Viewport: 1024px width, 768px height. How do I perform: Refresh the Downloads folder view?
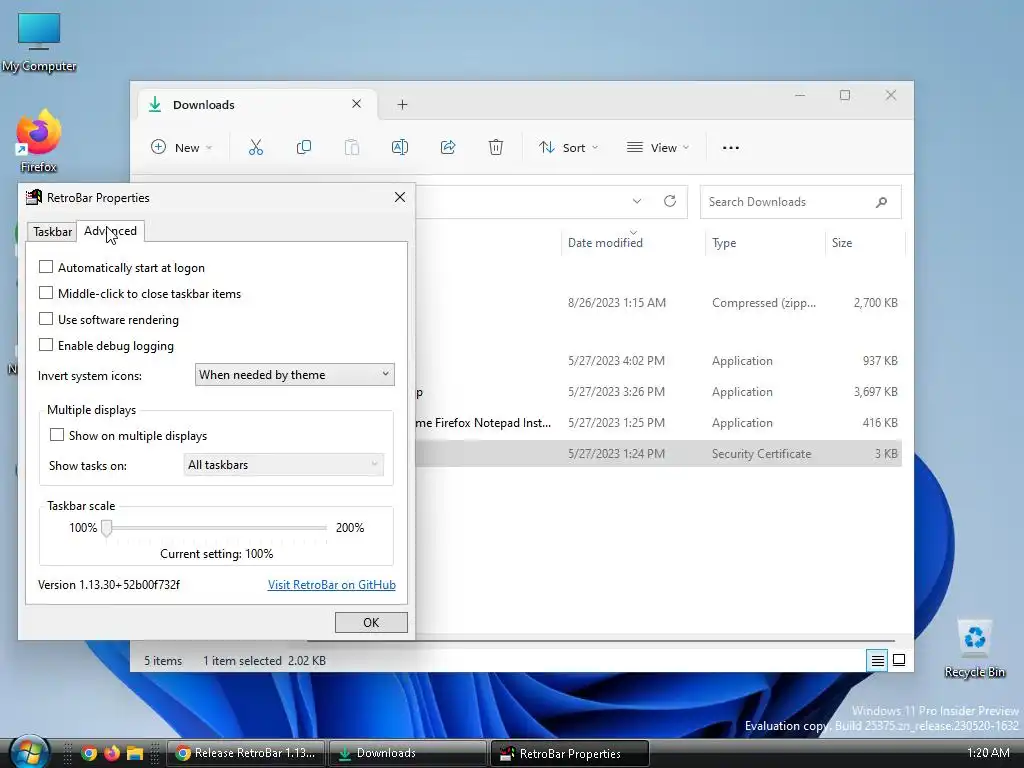coord(669,201)
